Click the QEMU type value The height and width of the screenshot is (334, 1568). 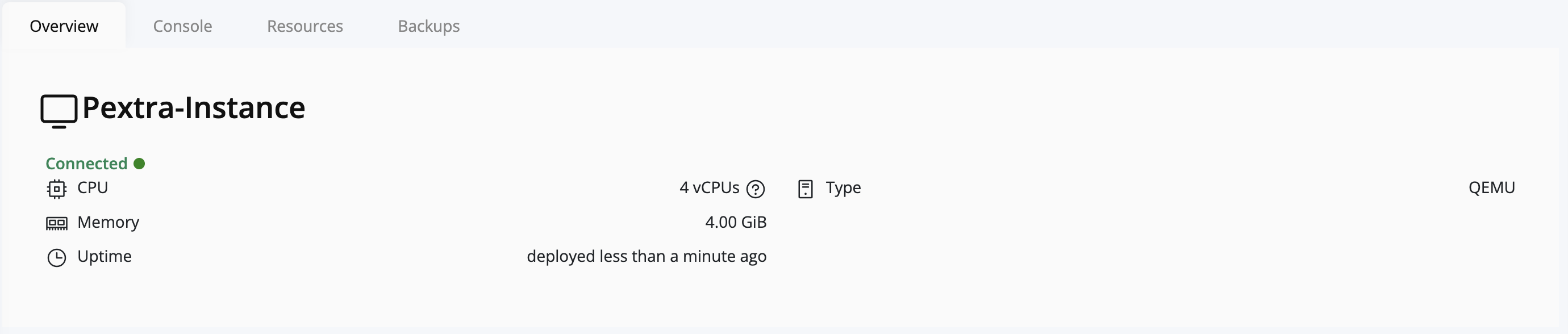click(x=1492, y=187)
